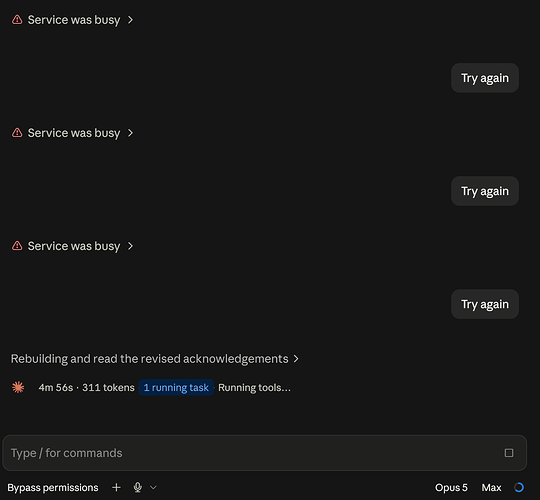Click the stop square icon in input box

pyautogui.click(x=509, y=453)
